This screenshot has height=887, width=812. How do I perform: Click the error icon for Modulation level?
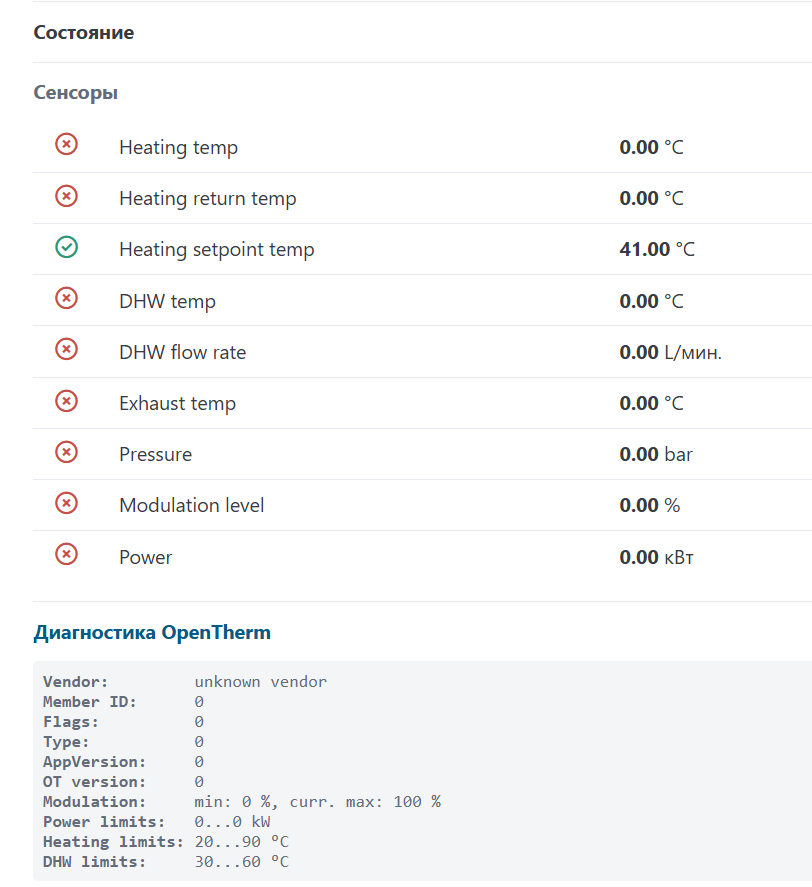tap(66, 503)
